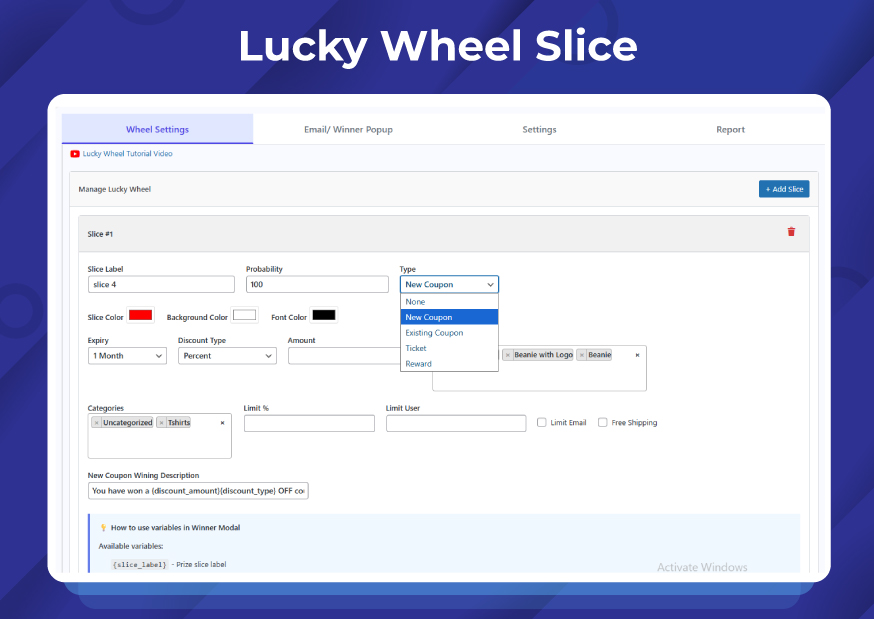Click the Add Slice button
874x619 pixels.
783,189
